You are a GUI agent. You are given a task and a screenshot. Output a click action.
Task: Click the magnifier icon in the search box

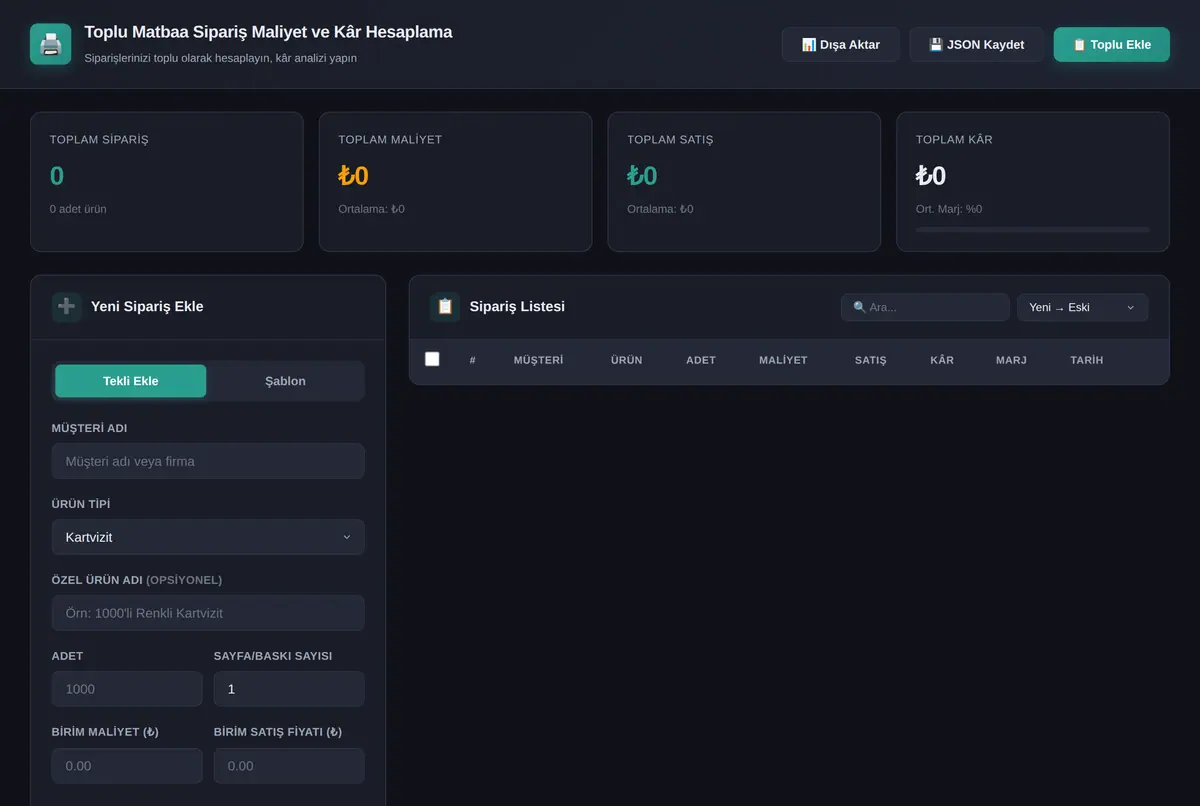(x=860, y=307)
